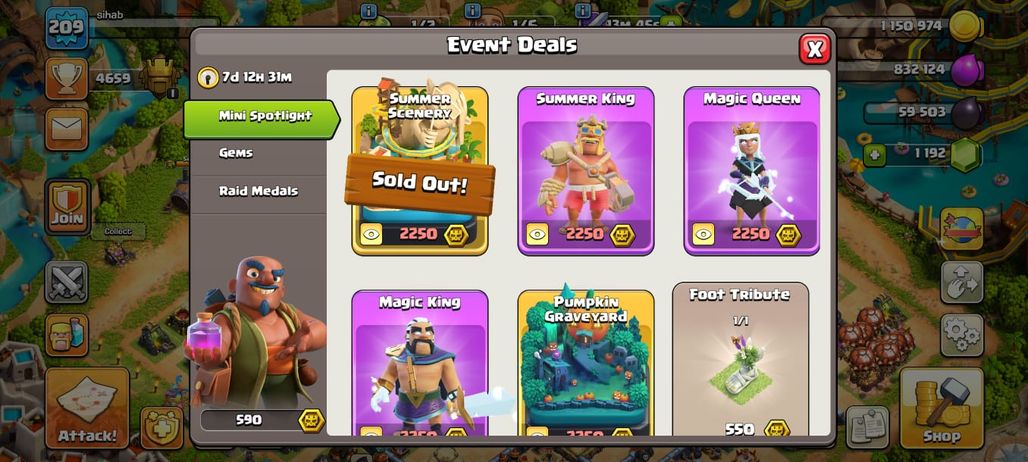Screen dimensions: 1028x462
Task: Tap the Attack! map button
Action: click(x=87, y=408)
